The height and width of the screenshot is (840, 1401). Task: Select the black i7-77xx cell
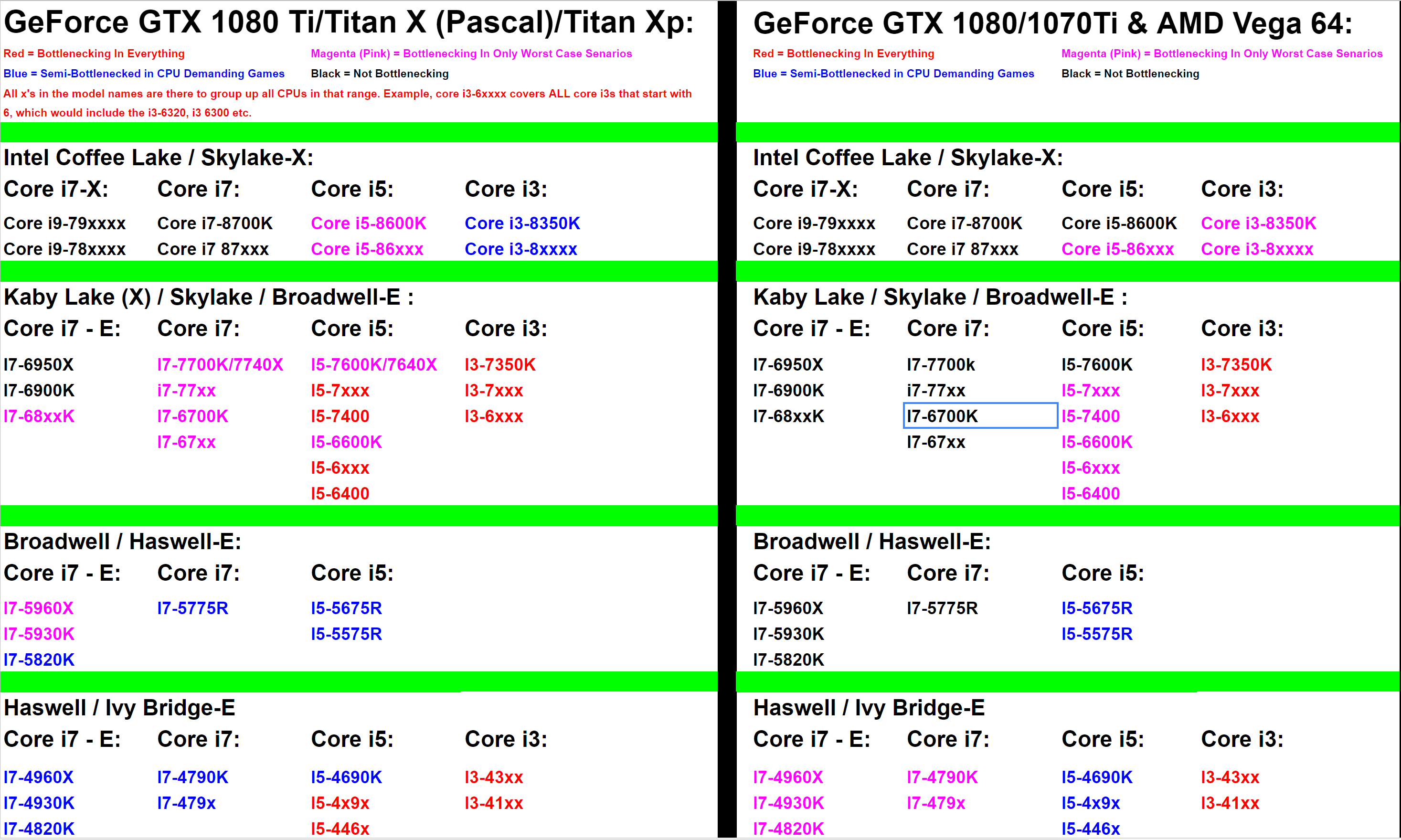coord(936,391)
